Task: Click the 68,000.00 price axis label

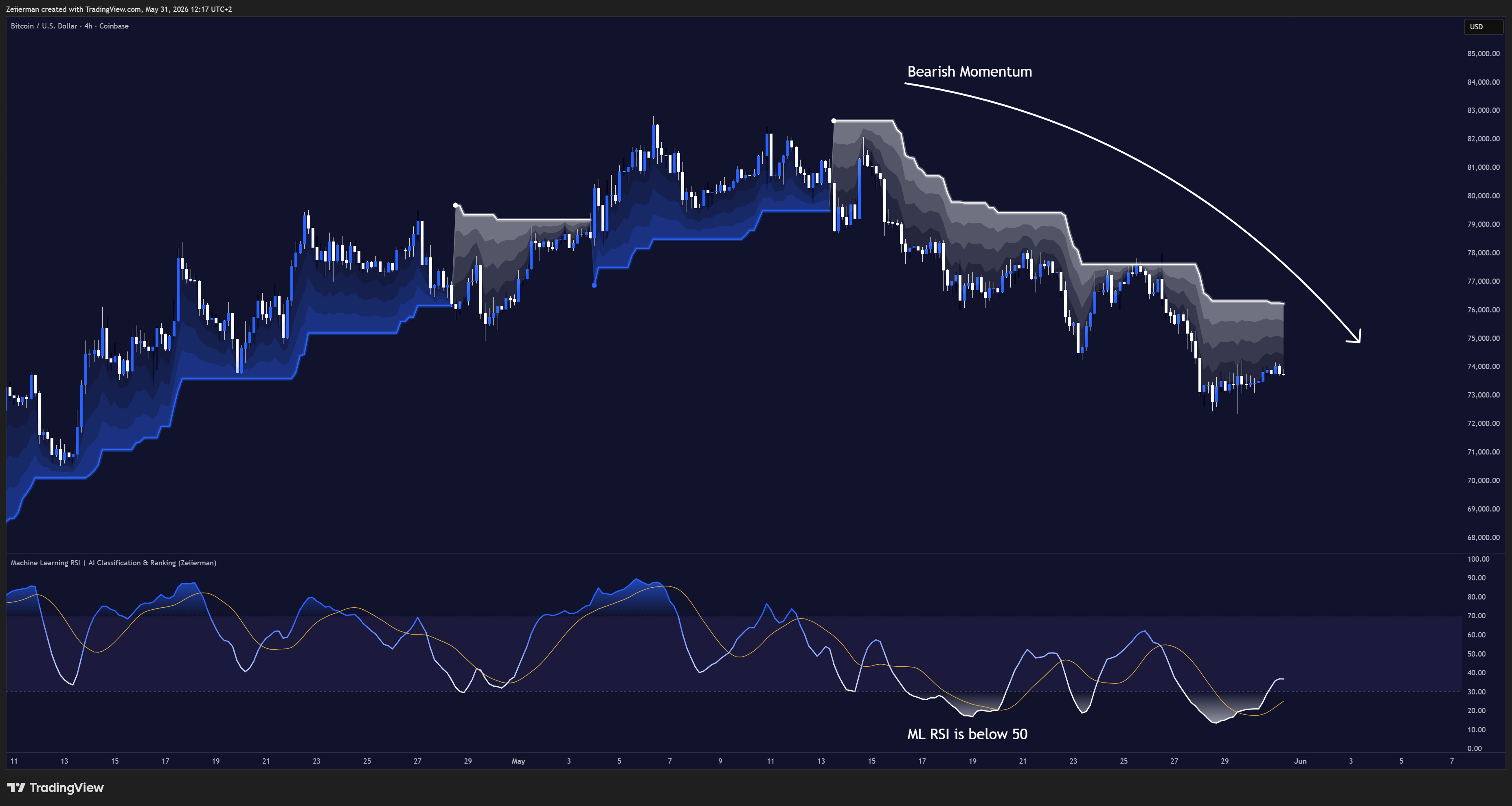Action: [1483, 537]
